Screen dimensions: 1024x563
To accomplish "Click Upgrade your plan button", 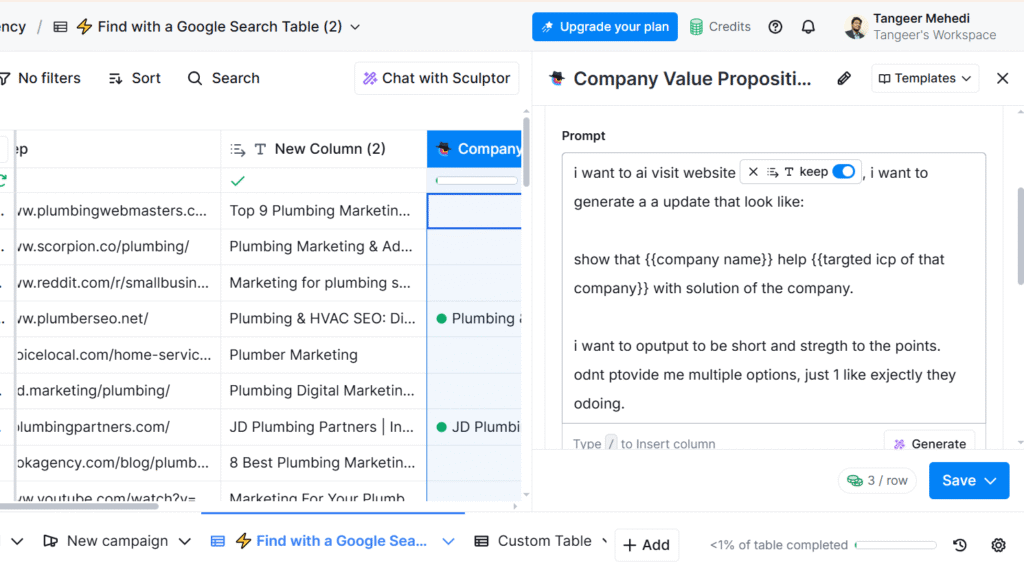I will (604, 27).
